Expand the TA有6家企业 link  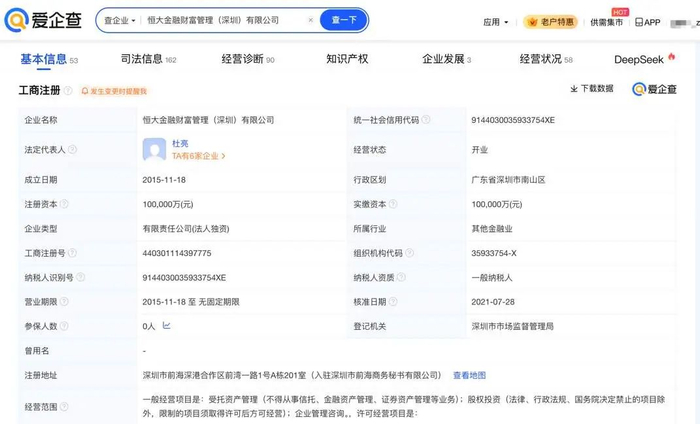199,156
